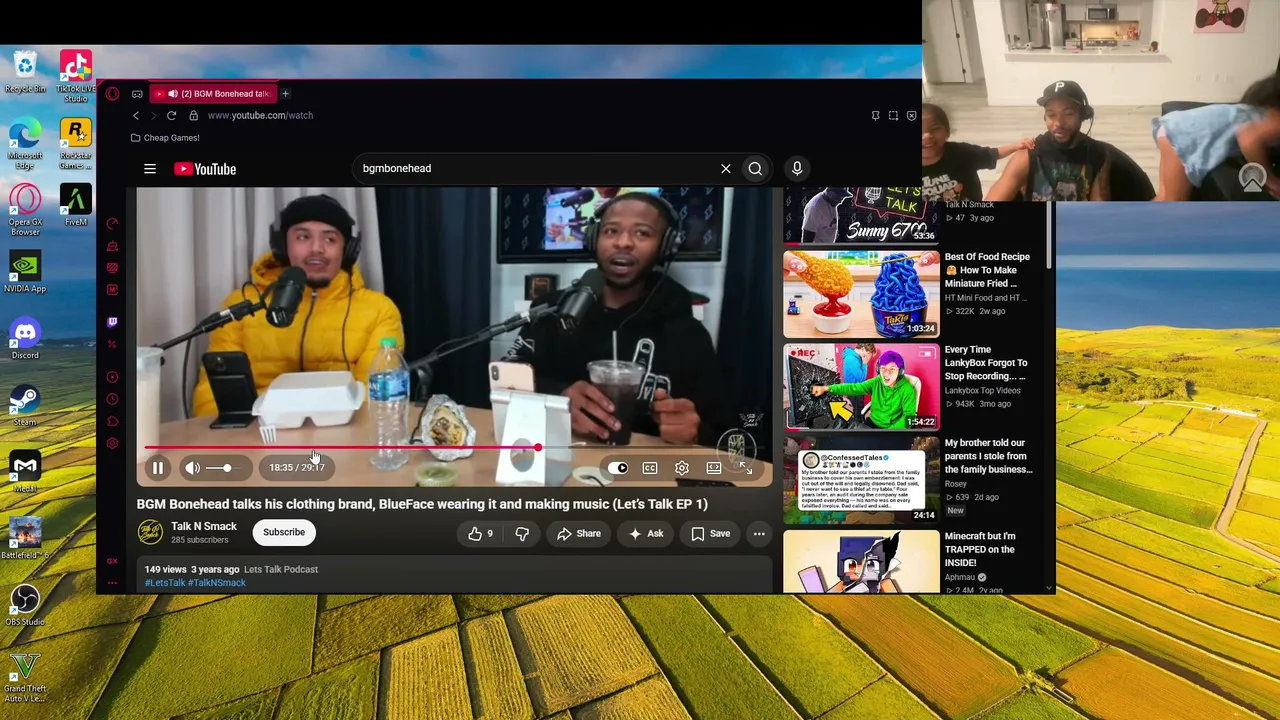Adjust the YouTube player volume slider
Screen dimensions: 1280x720
(222, 468)
